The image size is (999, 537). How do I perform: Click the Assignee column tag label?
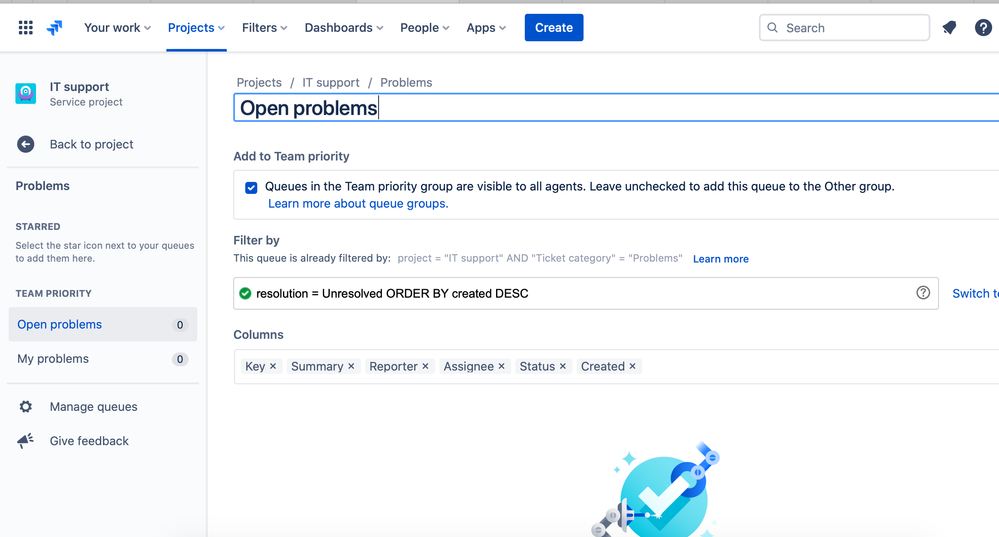coord(468,366)
